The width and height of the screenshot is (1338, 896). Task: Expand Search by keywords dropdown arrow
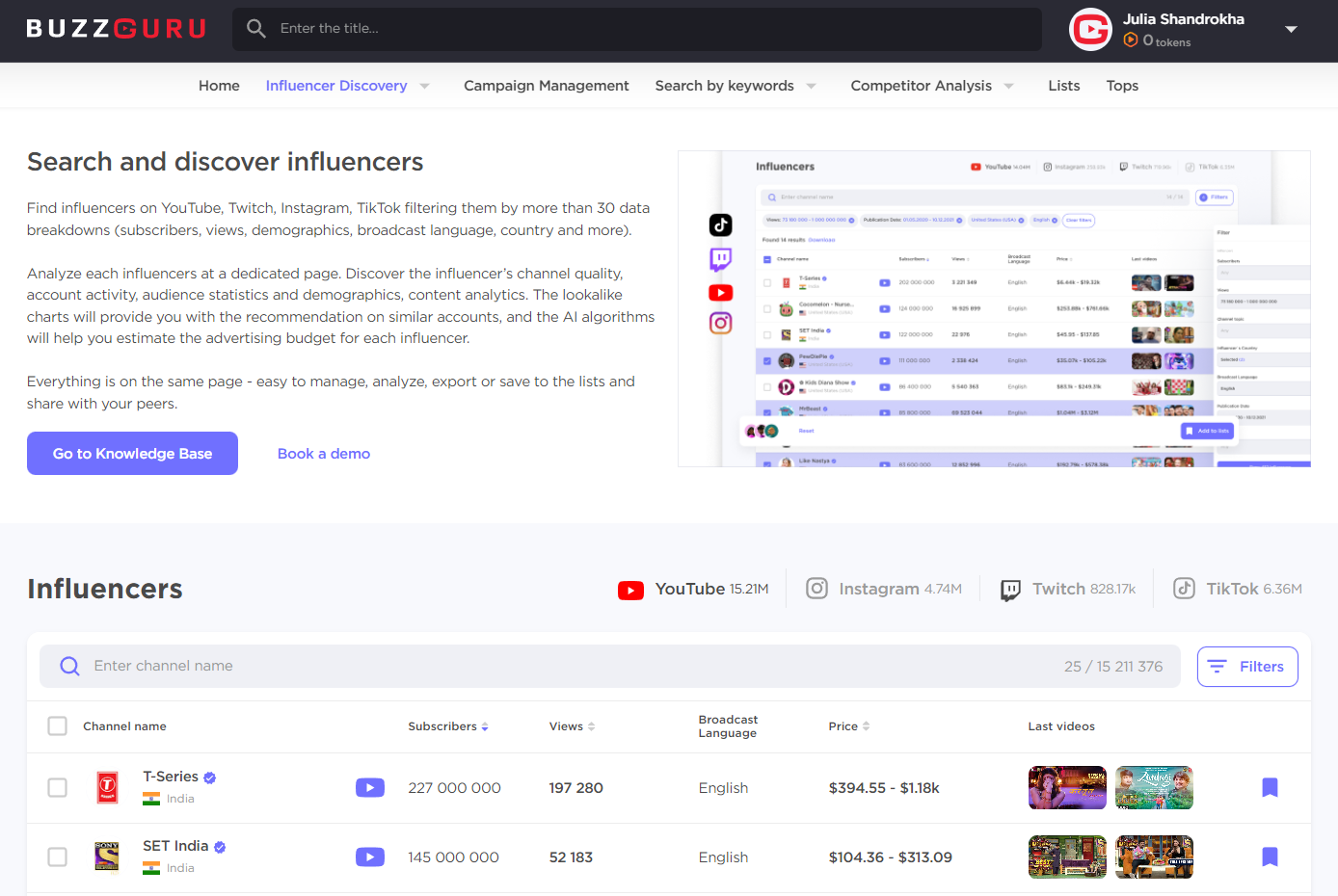point(811,86)
